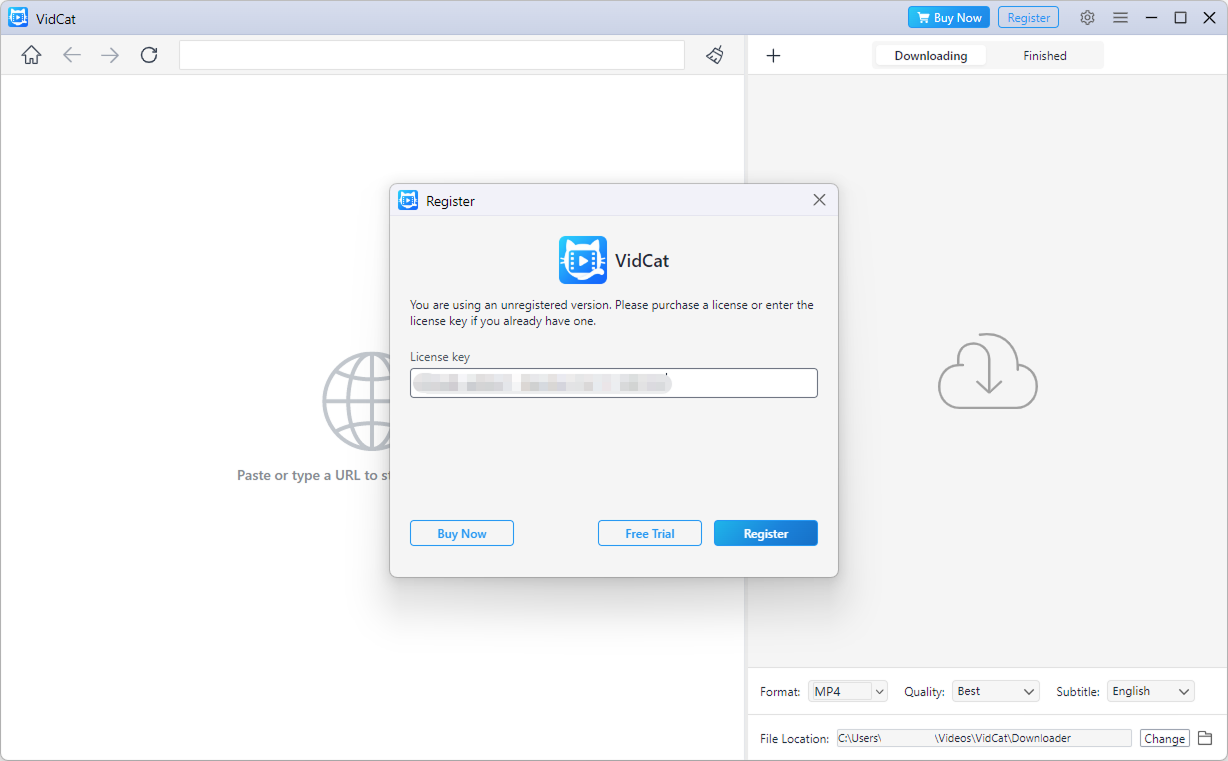This screenshot has height=761, width=1228.
Task: Open the hamburger menu in title bar
Action: pyautogui.click(x=1121, y=18)
